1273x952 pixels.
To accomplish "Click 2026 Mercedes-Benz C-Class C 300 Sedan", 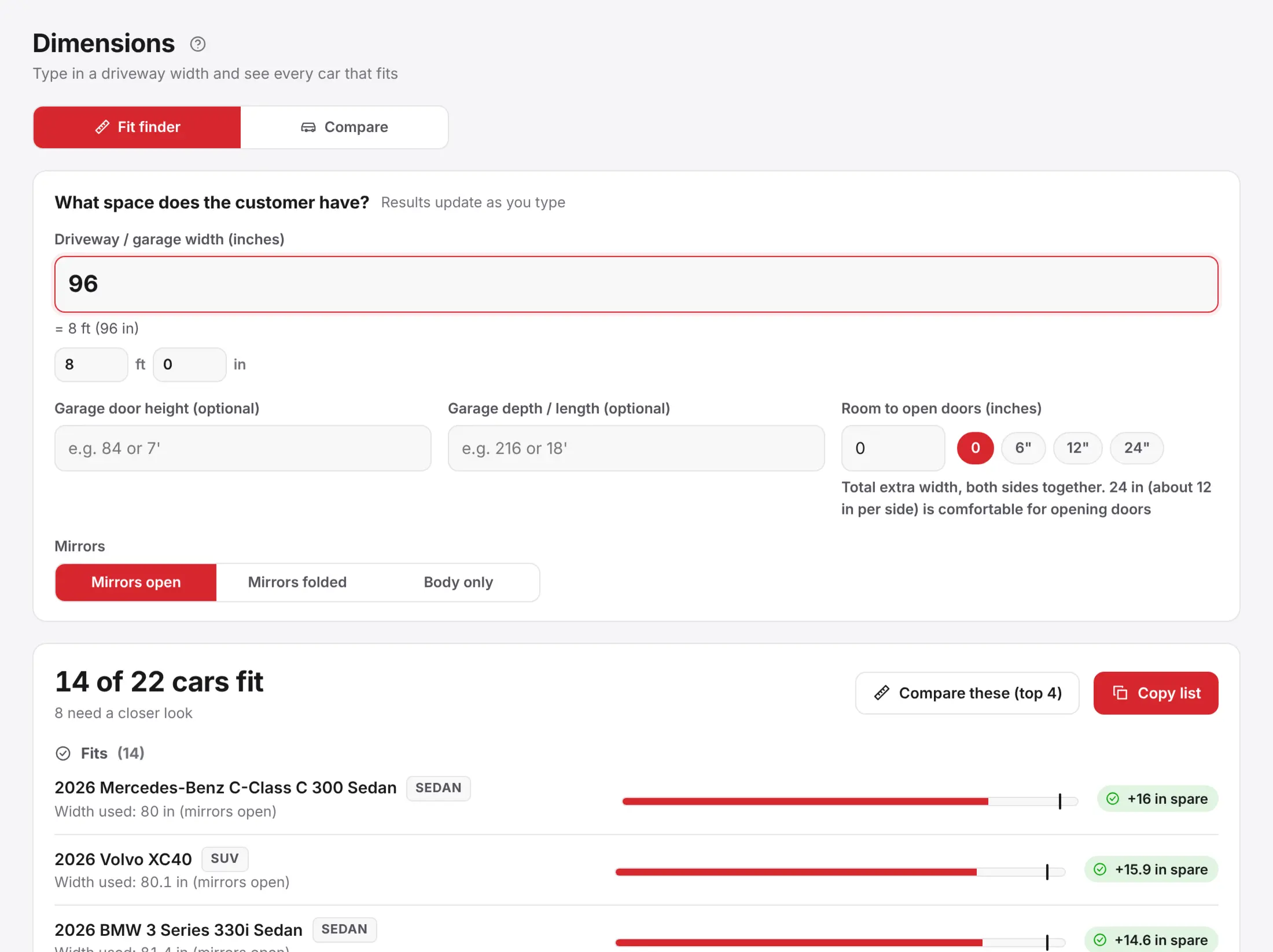I will click(226, 788).
